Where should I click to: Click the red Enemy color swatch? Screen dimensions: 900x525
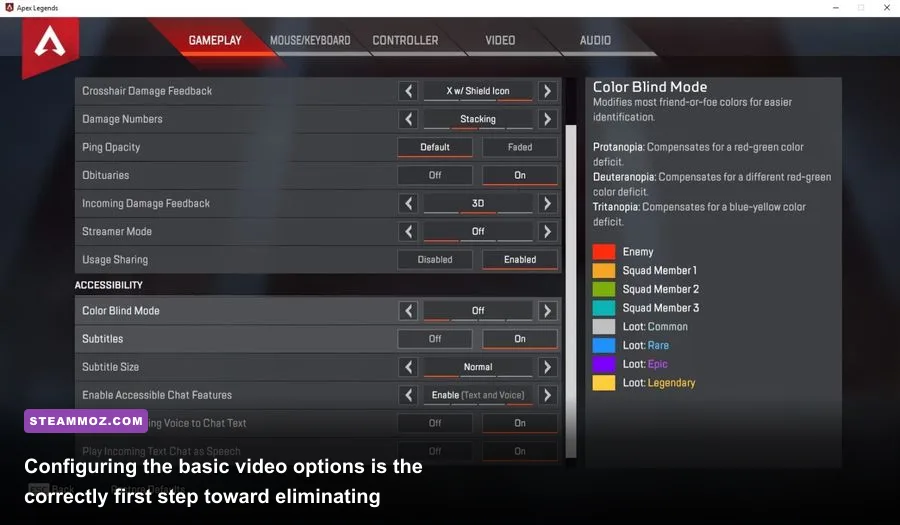point(604,251)
